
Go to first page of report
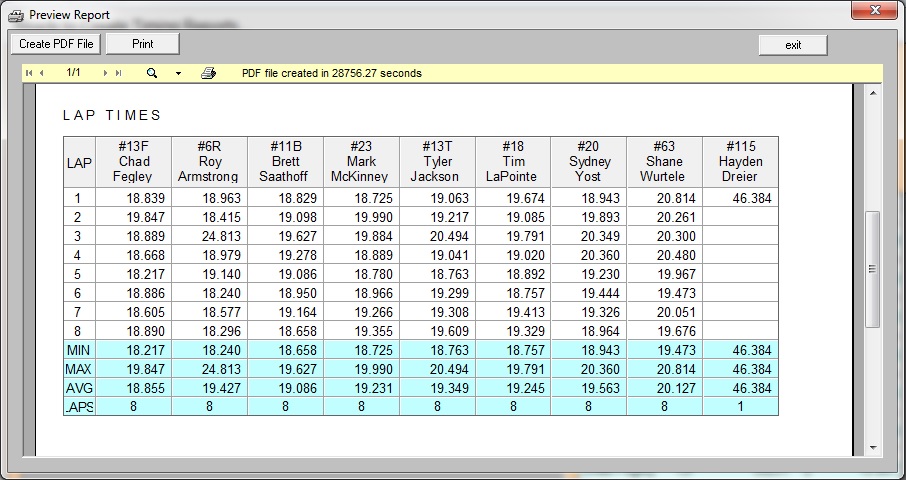coord(29,73)
